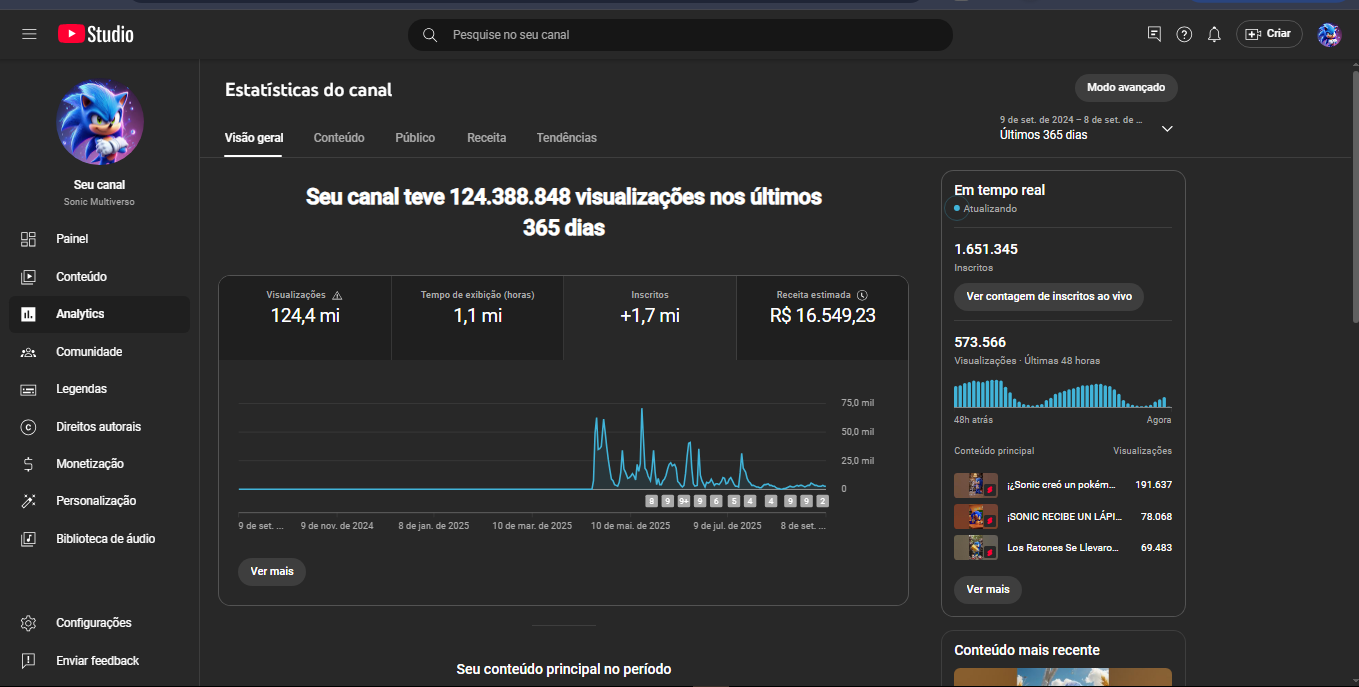Screen dimensions: 1359x687
Task: Click the warning icon next to Visualizações
Action: click(337, 296)
